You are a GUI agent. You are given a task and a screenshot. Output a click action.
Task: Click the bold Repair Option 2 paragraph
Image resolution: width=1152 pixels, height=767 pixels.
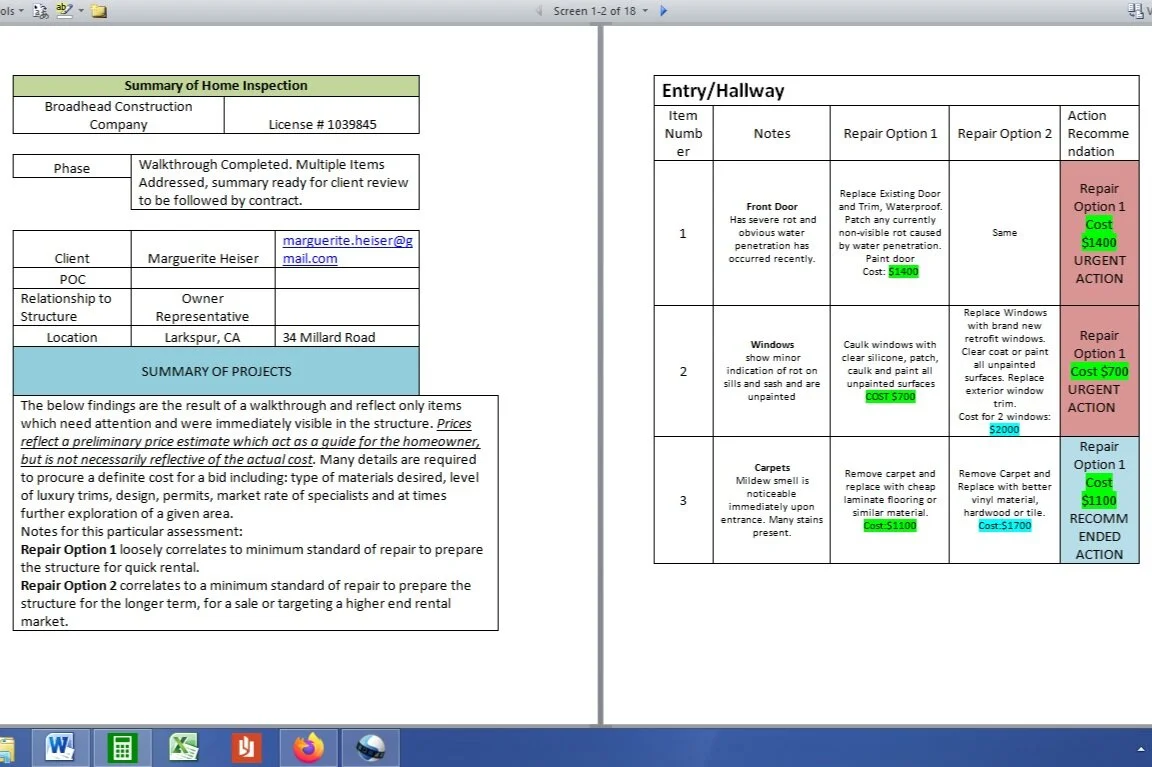(245, 603)
